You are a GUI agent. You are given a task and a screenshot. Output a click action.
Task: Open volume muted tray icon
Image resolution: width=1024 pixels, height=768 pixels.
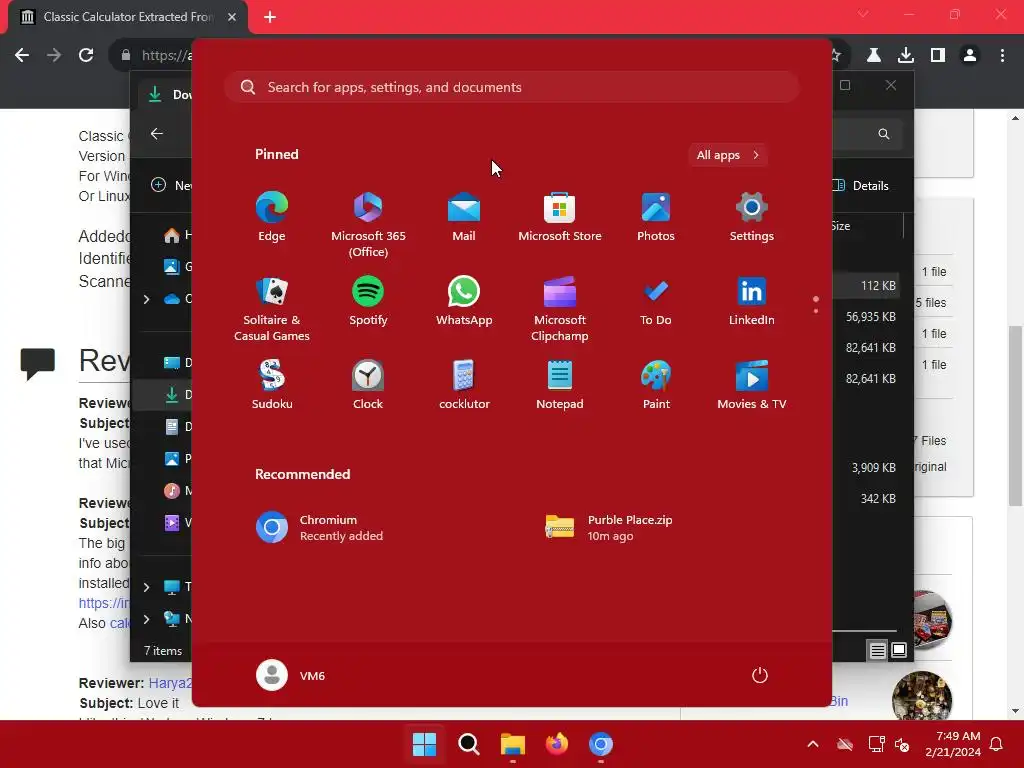click(903, 744)
